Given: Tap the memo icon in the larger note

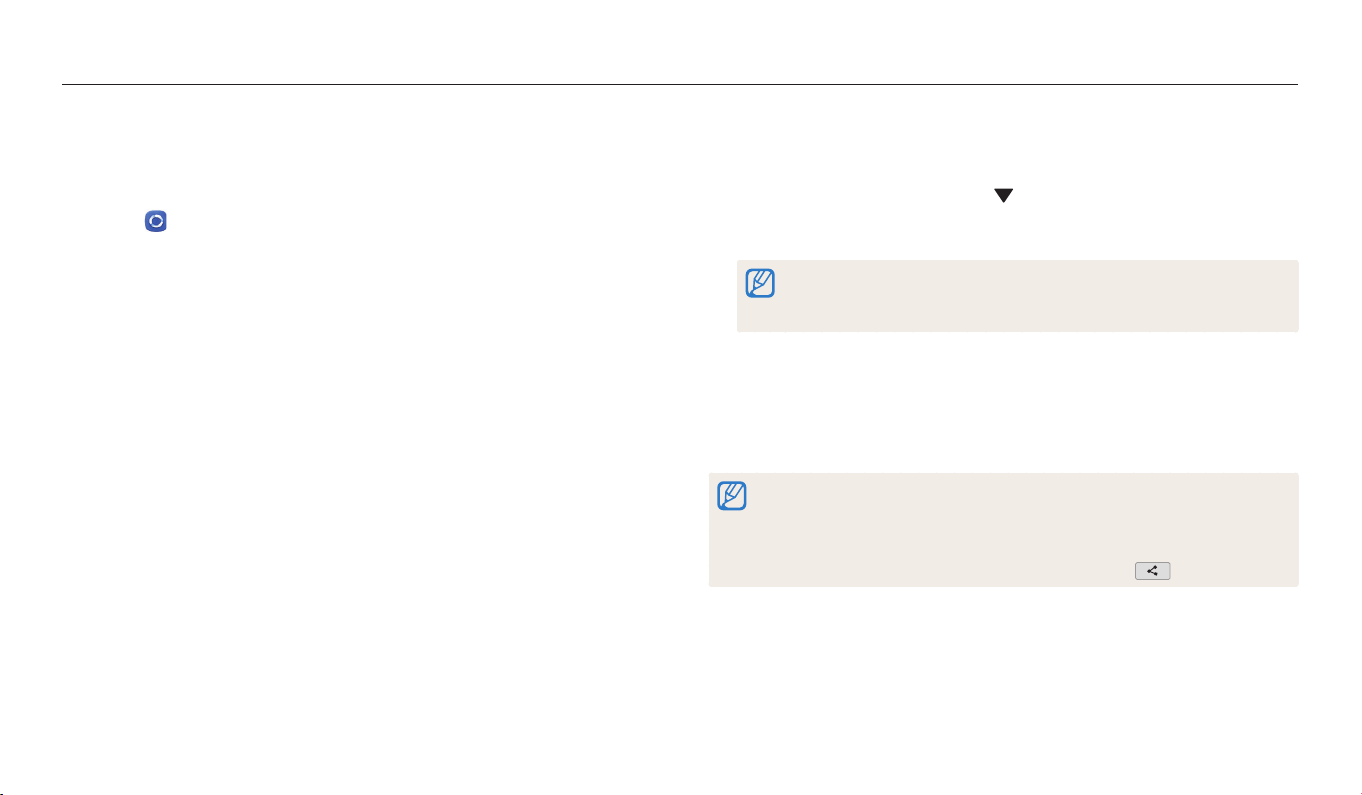Looking at the screenshot, I should [733, 496].
